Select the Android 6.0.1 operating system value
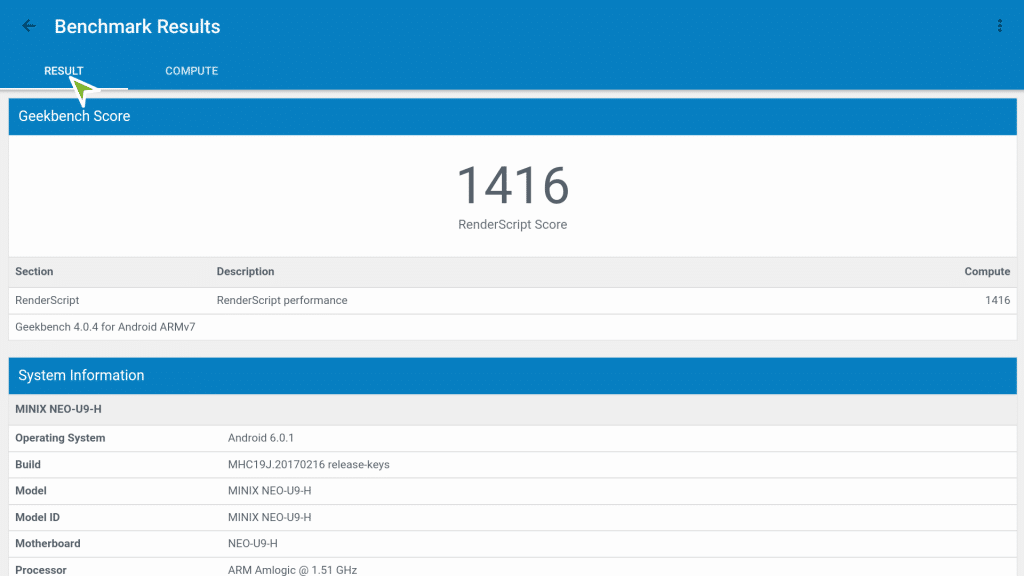 pyautogui.click(x=261, y=438)
